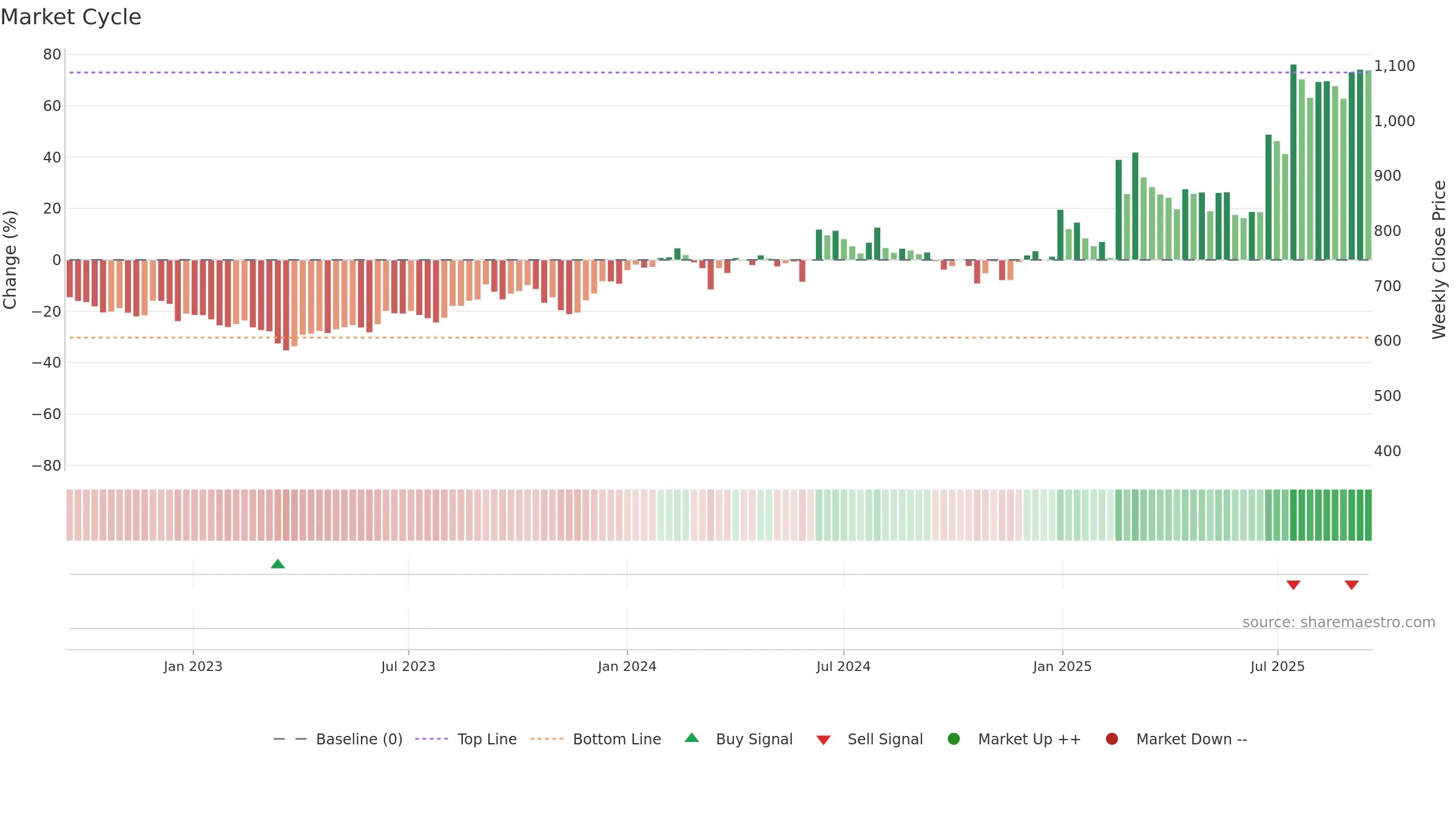Click the 1,000 price axis label
This screenshot has width=1456, height=819.
point(1394,121)
